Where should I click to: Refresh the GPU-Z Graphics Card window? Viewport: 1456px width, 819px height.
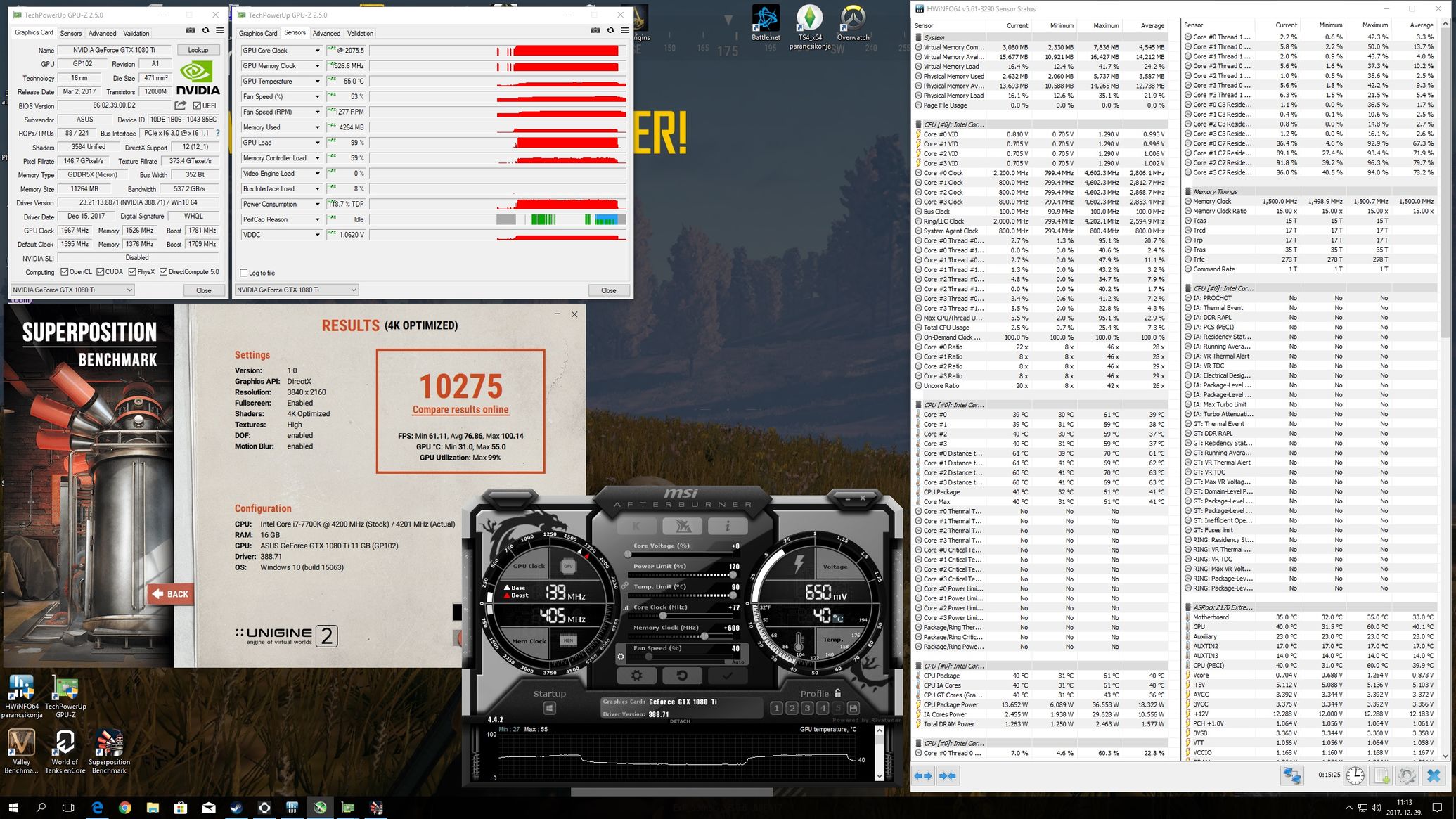(x=205, y=31)
